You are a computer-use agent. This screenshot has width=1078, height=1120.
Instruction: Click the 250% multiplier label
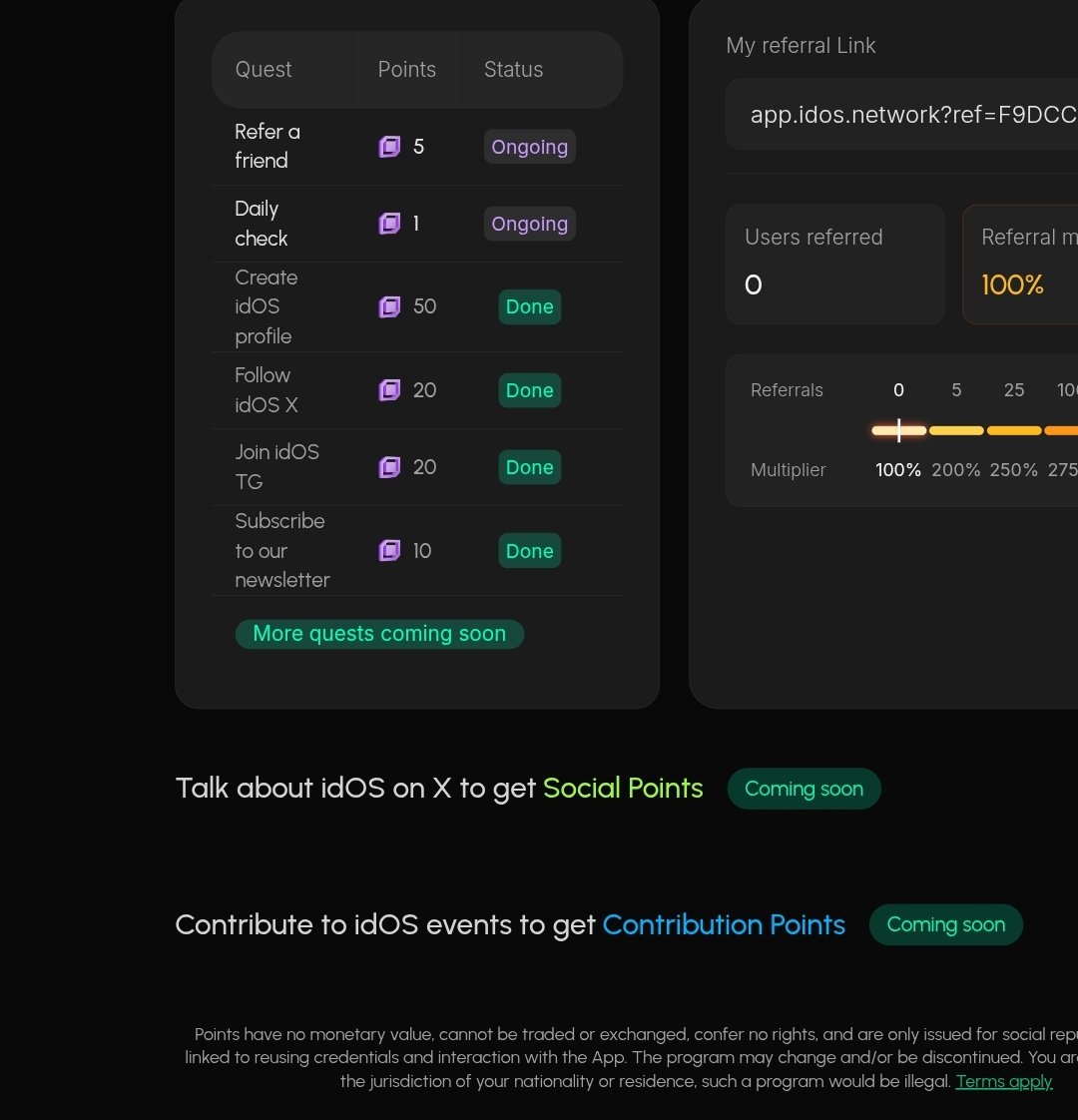(1014, 470)
